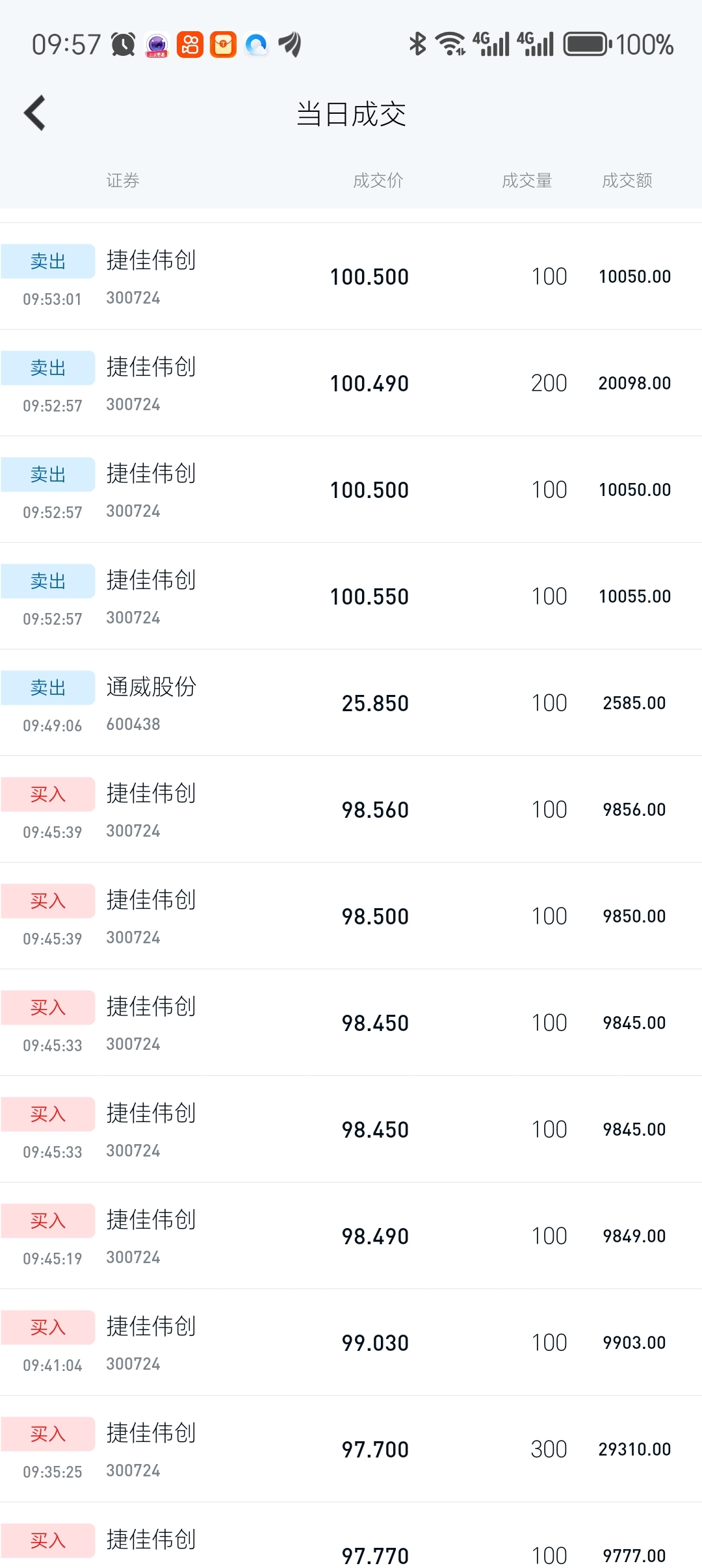
Task: Tap the purple round notification icon
Action: pos(157,45)
